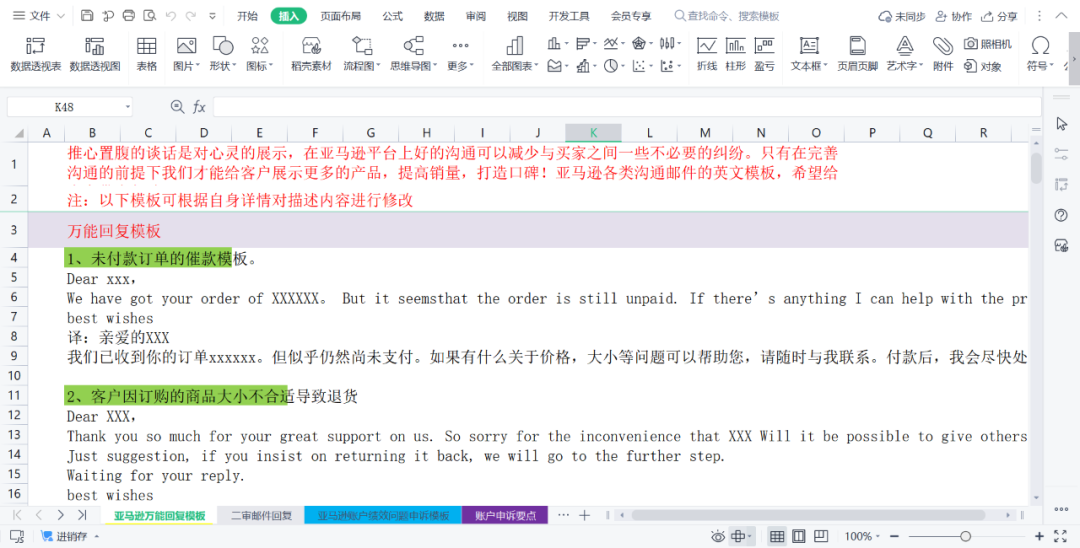Insert an object with 对象
Image resolution: width=1080 pixels, height=548 pixels.
coord(983,66)
